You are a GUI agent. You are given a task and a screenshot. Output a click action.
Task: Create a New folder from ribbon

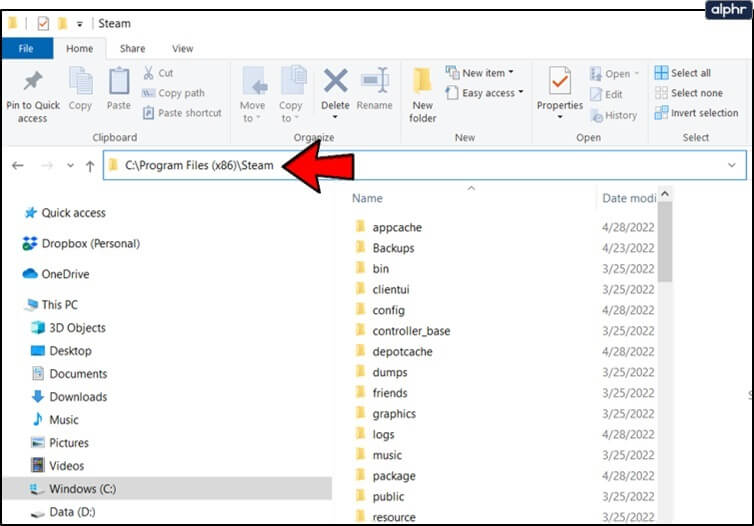coord(422,95)
